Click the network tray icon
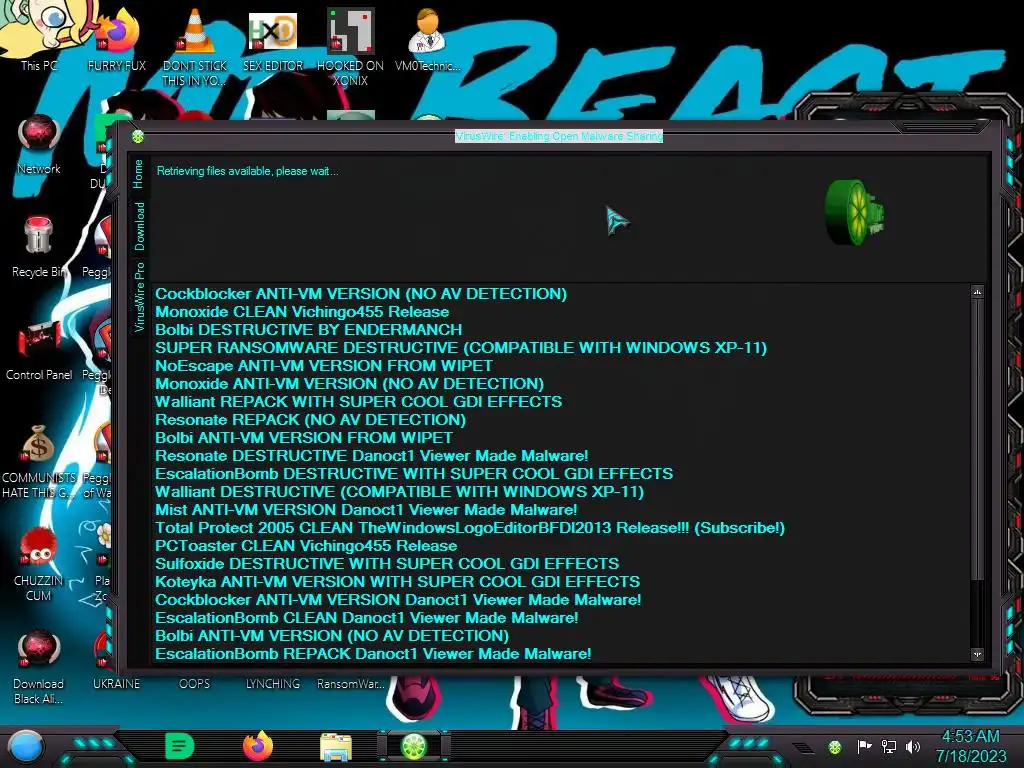The image size is (1024, 768). click(x=889, y=746)
